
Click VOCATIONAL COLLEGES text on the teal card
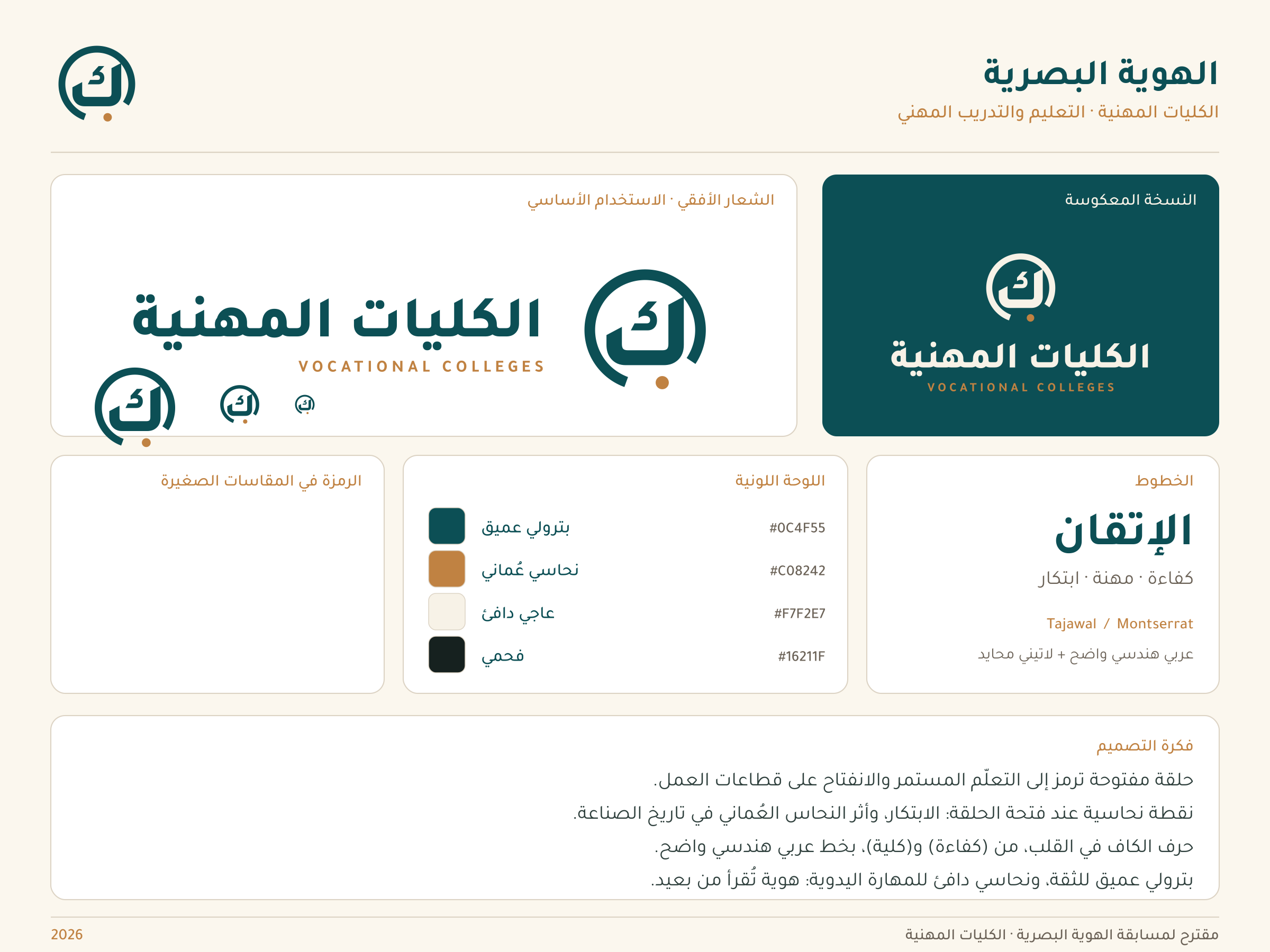click(x=1021, y=387)
